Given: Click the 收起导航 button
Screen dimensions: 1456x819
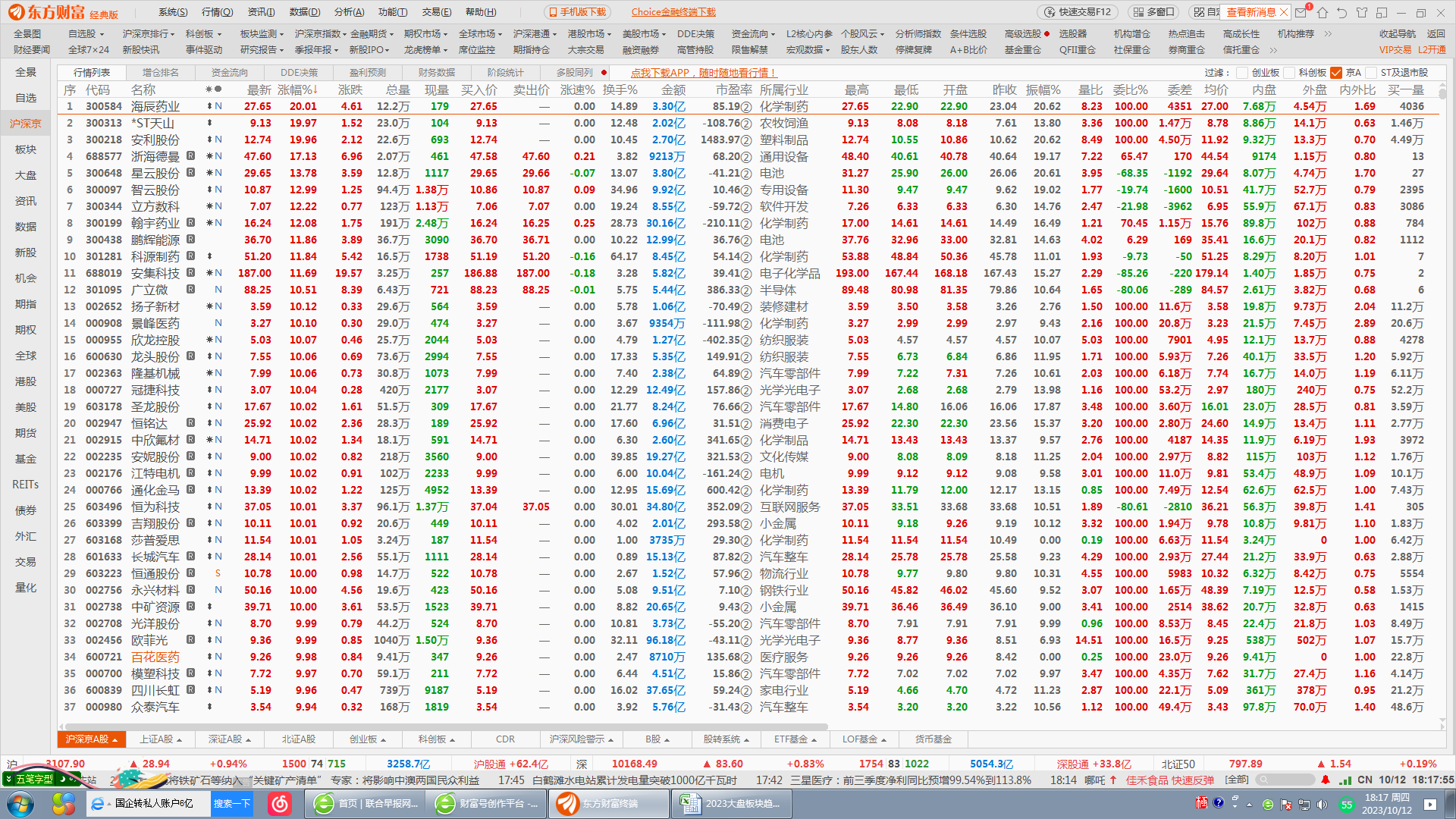Looking at the screenshot, I should coord(1397,34).
